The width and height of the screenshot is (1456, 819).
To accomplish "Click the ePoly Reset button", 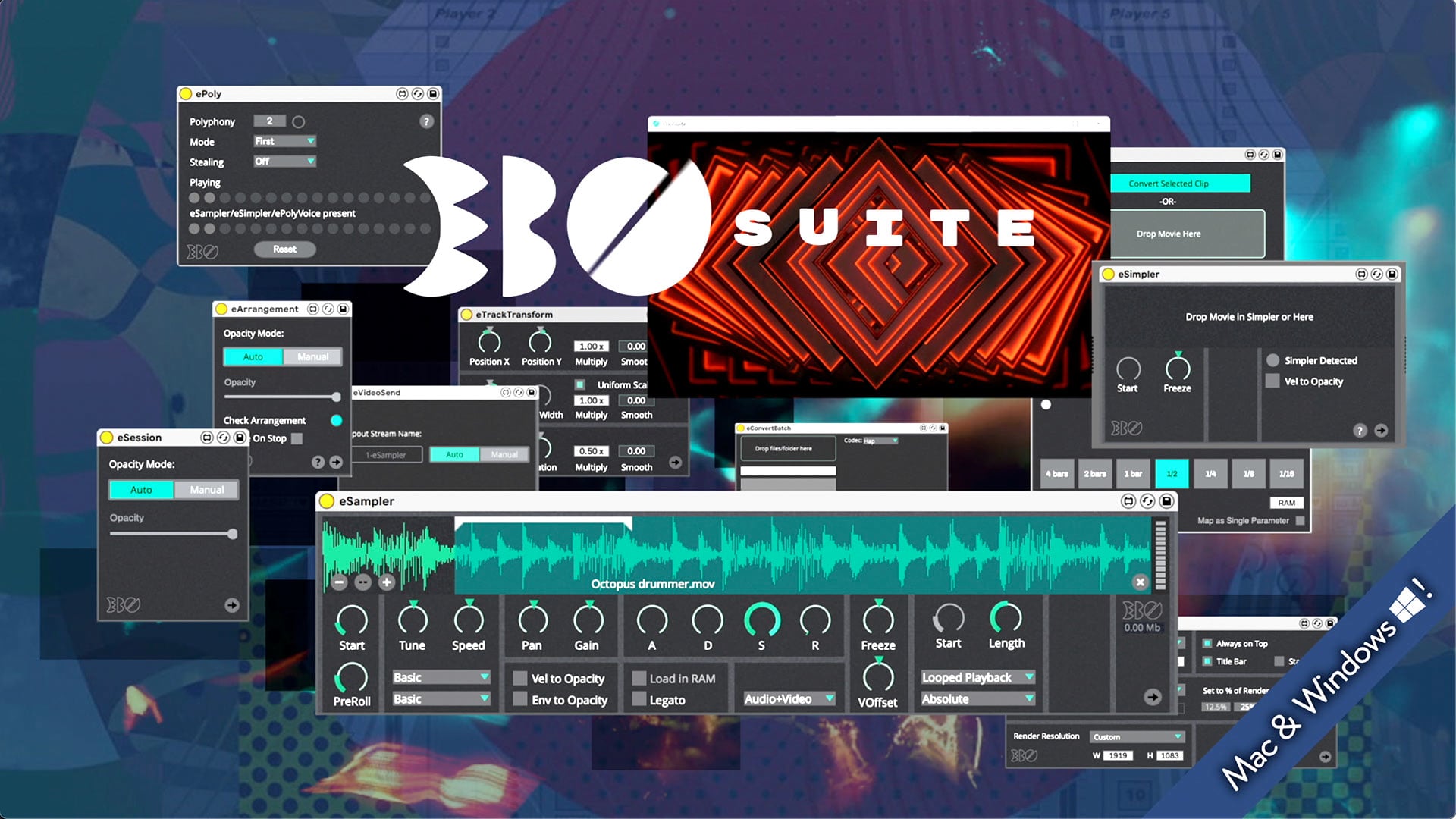I will [284, 249].
